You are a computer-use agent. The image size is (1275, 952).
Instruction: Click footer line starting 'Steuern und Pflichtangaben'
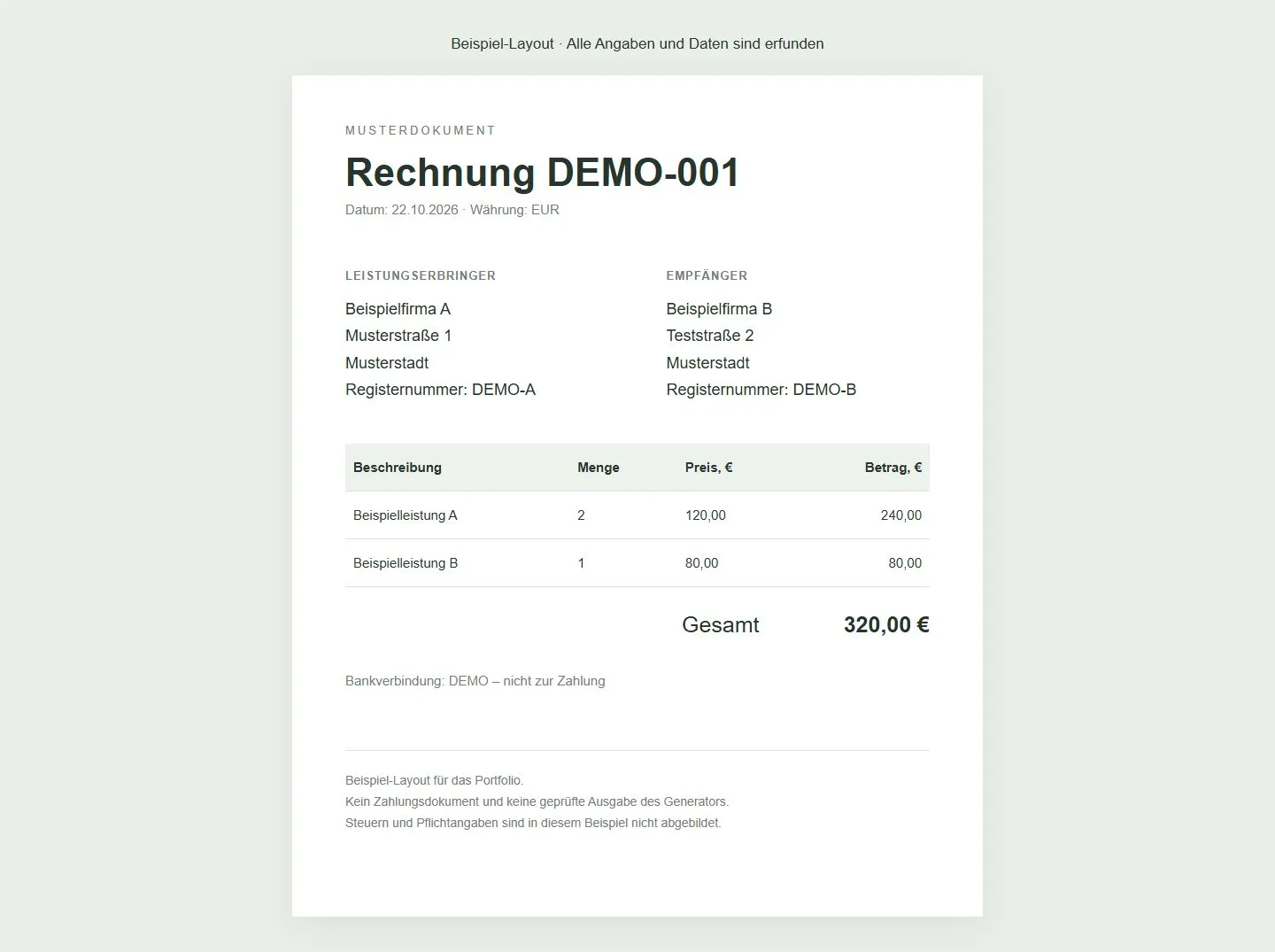(533, 823)
